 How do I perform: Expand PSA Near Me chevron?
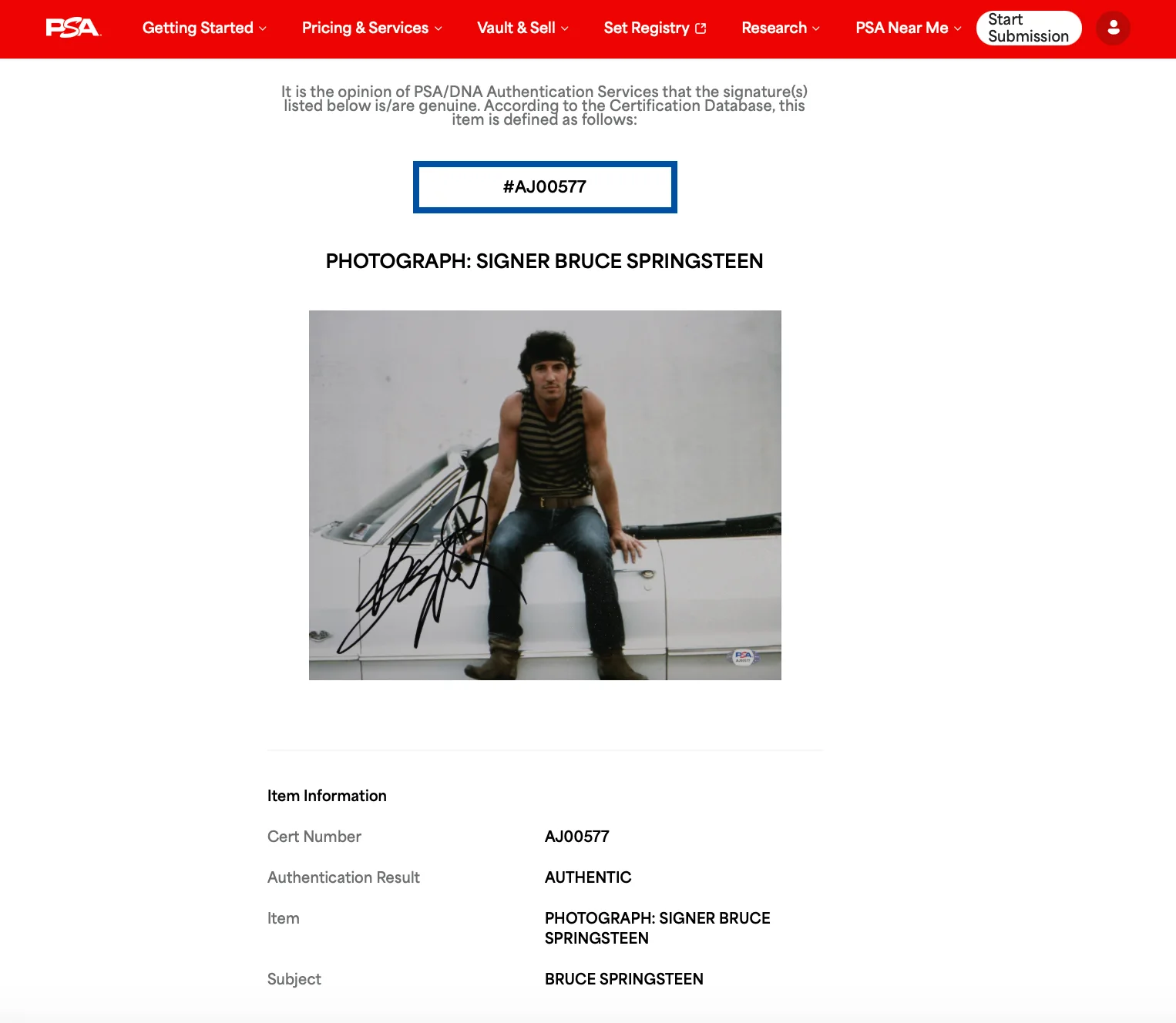[x=958, y=29]
